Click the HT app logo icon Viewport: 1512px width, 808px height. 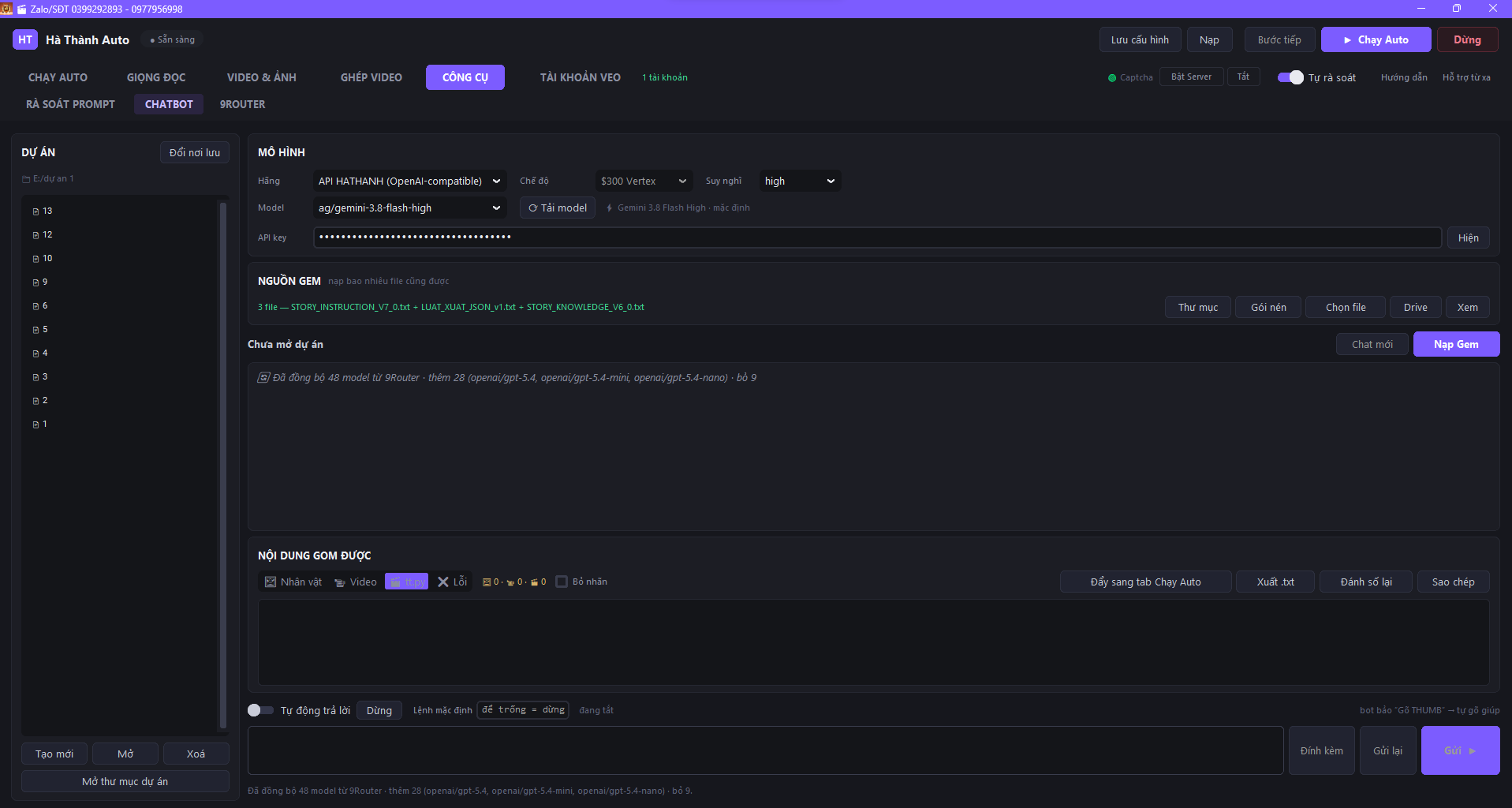(x=25, y=39)
